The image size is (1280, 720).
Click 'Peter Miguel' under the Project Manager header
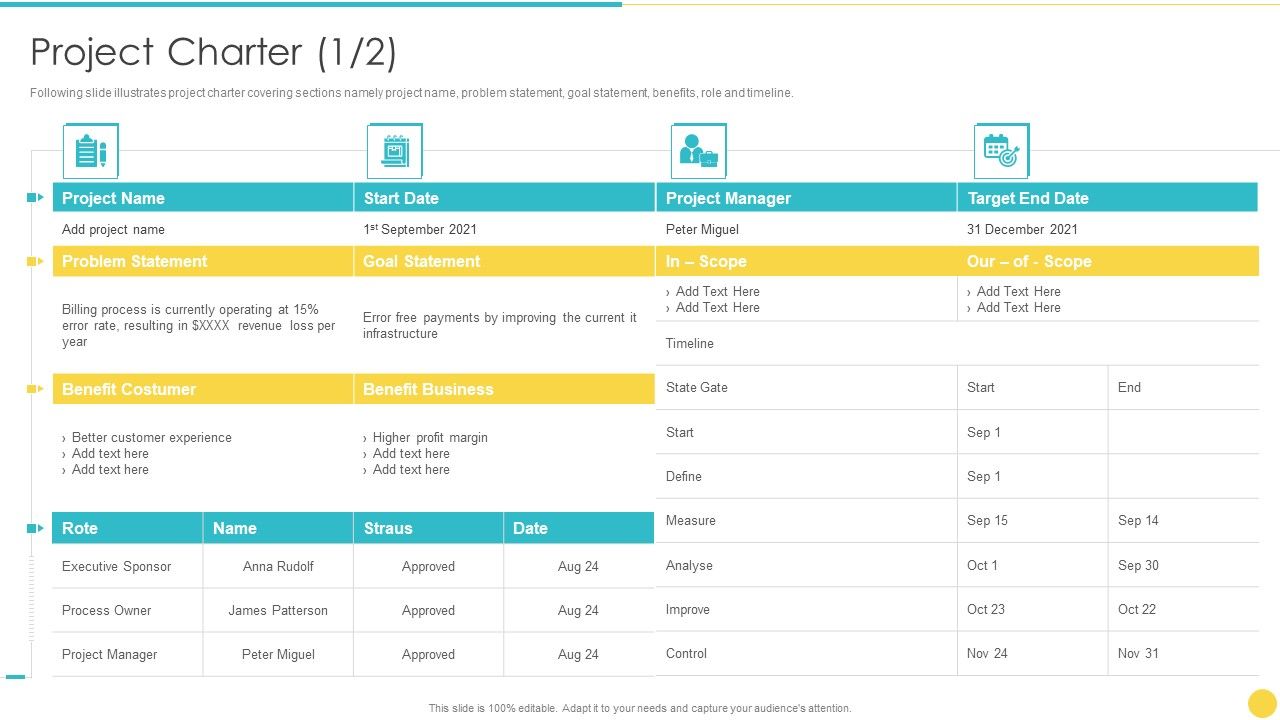point(702,229)
